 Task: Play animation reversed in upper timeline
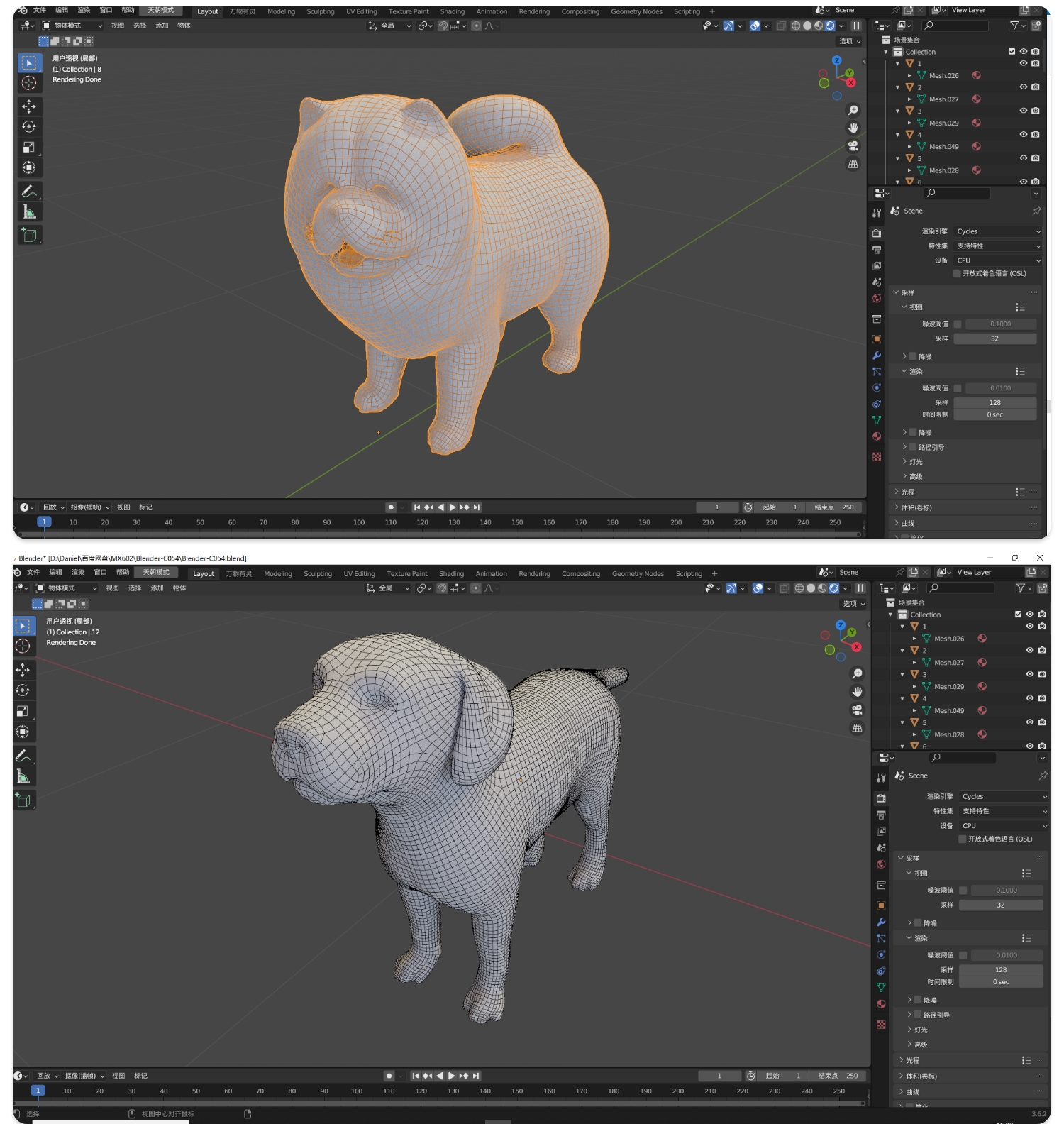440,507
